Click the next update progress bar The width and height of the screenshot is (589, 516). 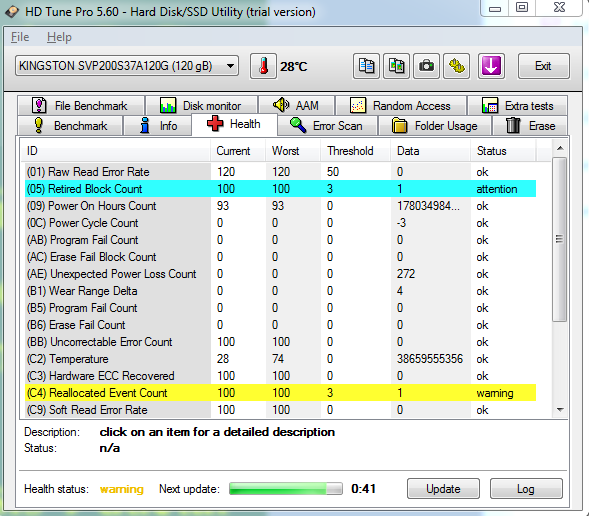(x=286, y=489)
